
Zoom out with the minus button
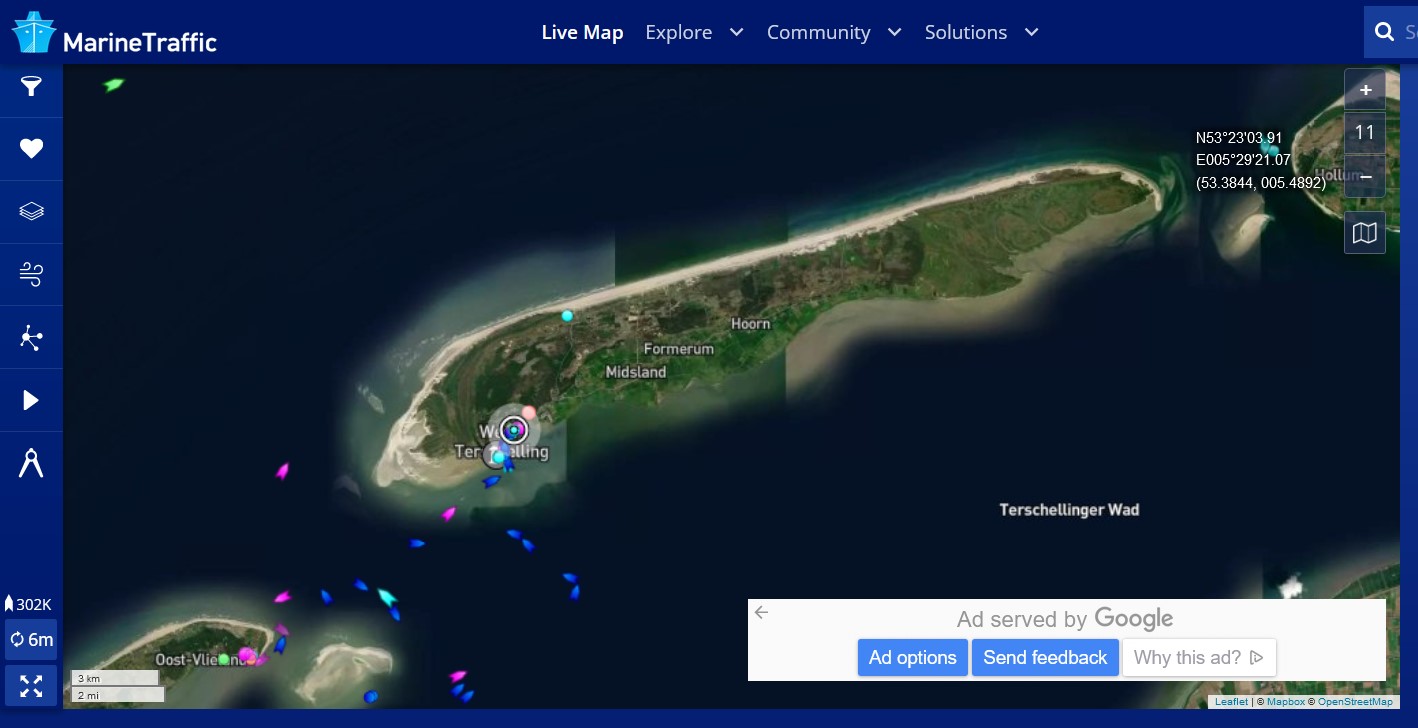point(1364,176)
